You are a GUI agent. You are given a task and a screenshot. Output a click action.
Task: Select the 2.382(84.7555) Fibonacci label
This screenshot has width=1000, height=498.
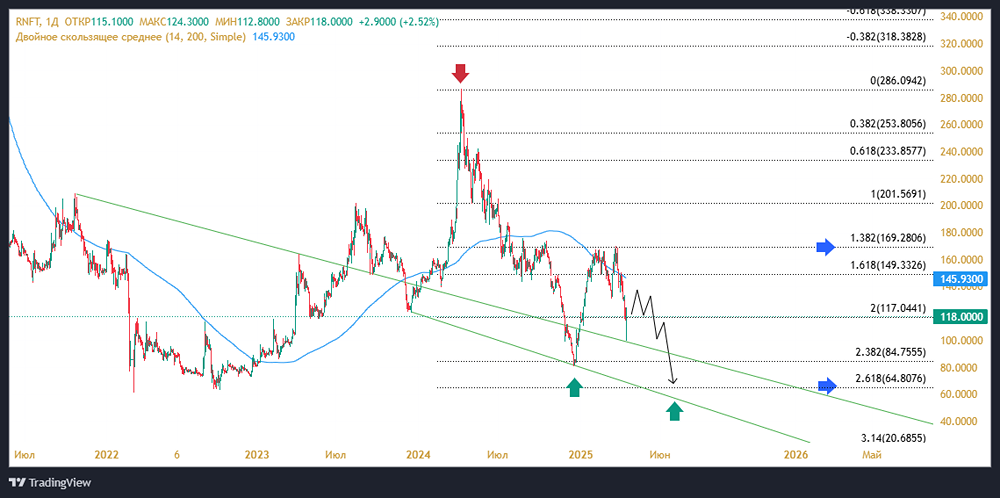coord(891,352)
